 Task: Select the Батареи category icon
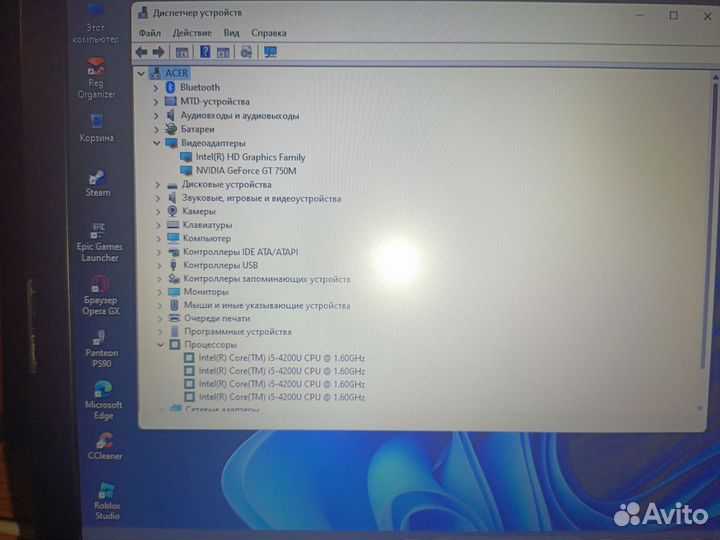[x=171, y=129]
